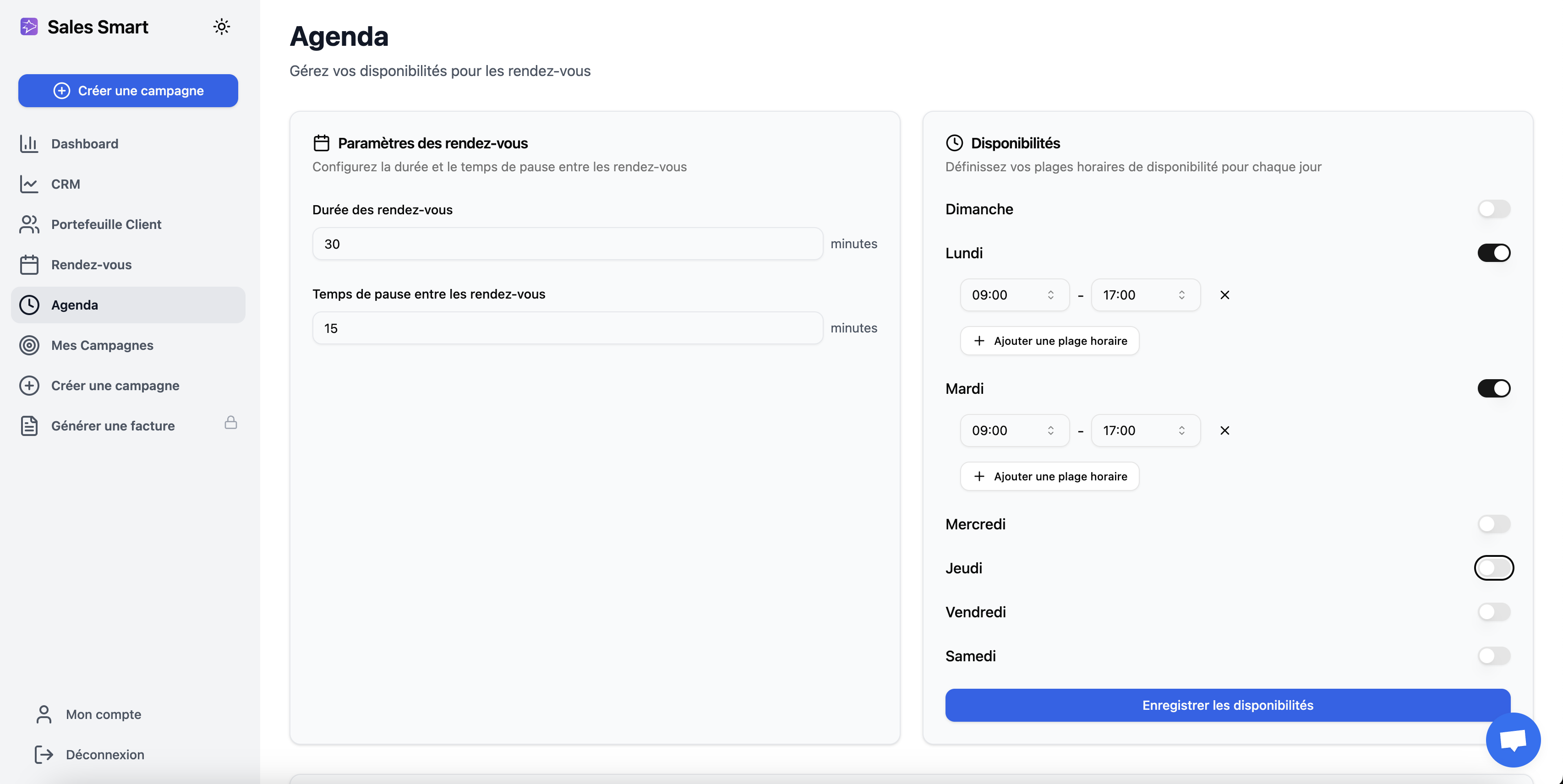This screenshot has width=1563, height=784.
Task: Disable Lundi availability toggle
Action: (x=1493, y=253)
